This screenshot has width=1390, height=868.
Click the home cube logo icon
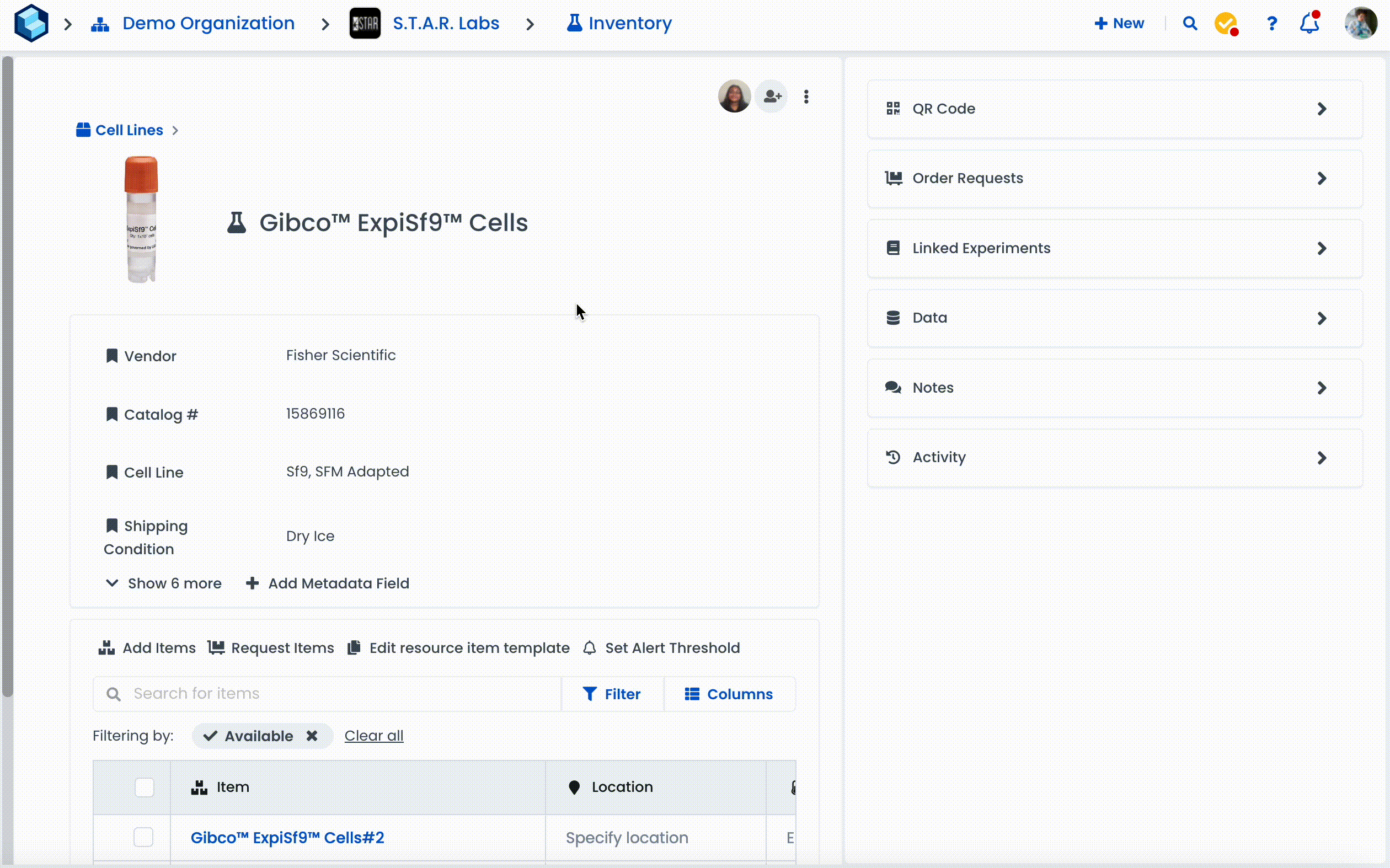pyautogui.click(x=31, y=24)
